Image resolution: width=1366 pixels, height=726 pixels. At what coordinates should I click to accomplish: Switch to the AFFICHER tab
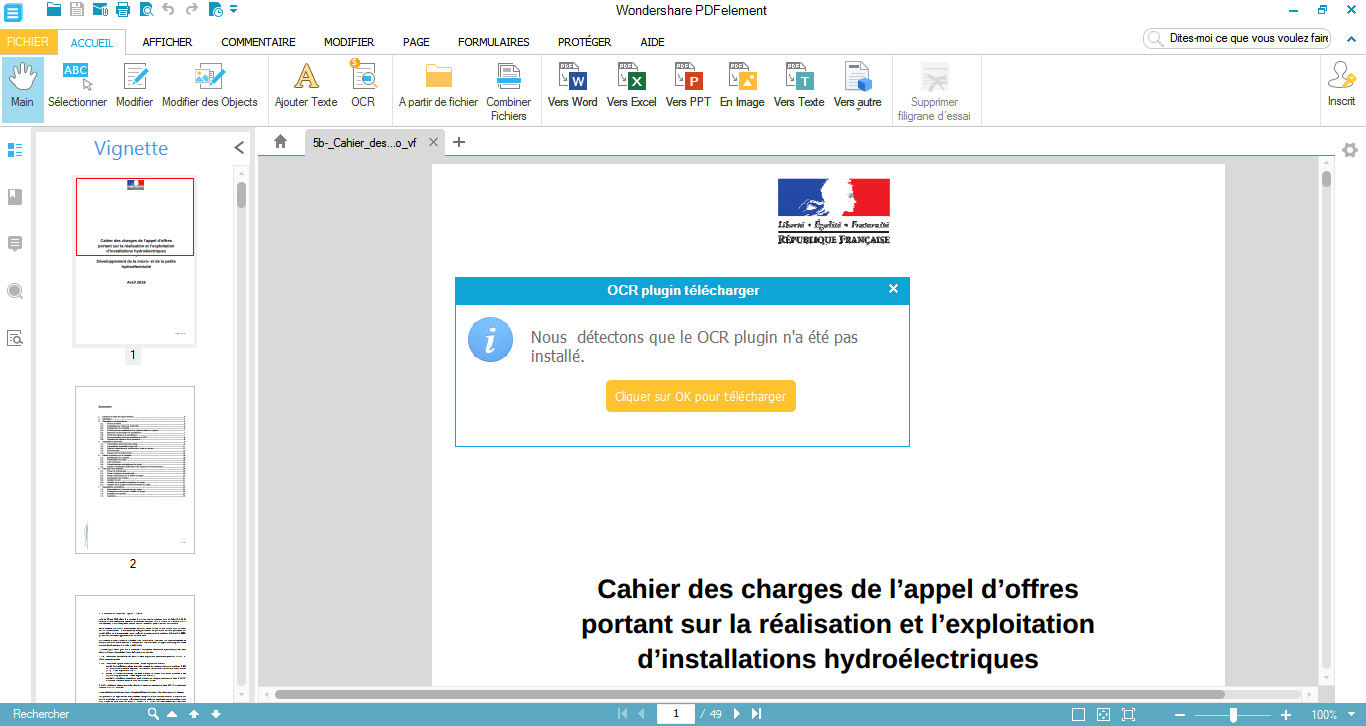(167, 42)
